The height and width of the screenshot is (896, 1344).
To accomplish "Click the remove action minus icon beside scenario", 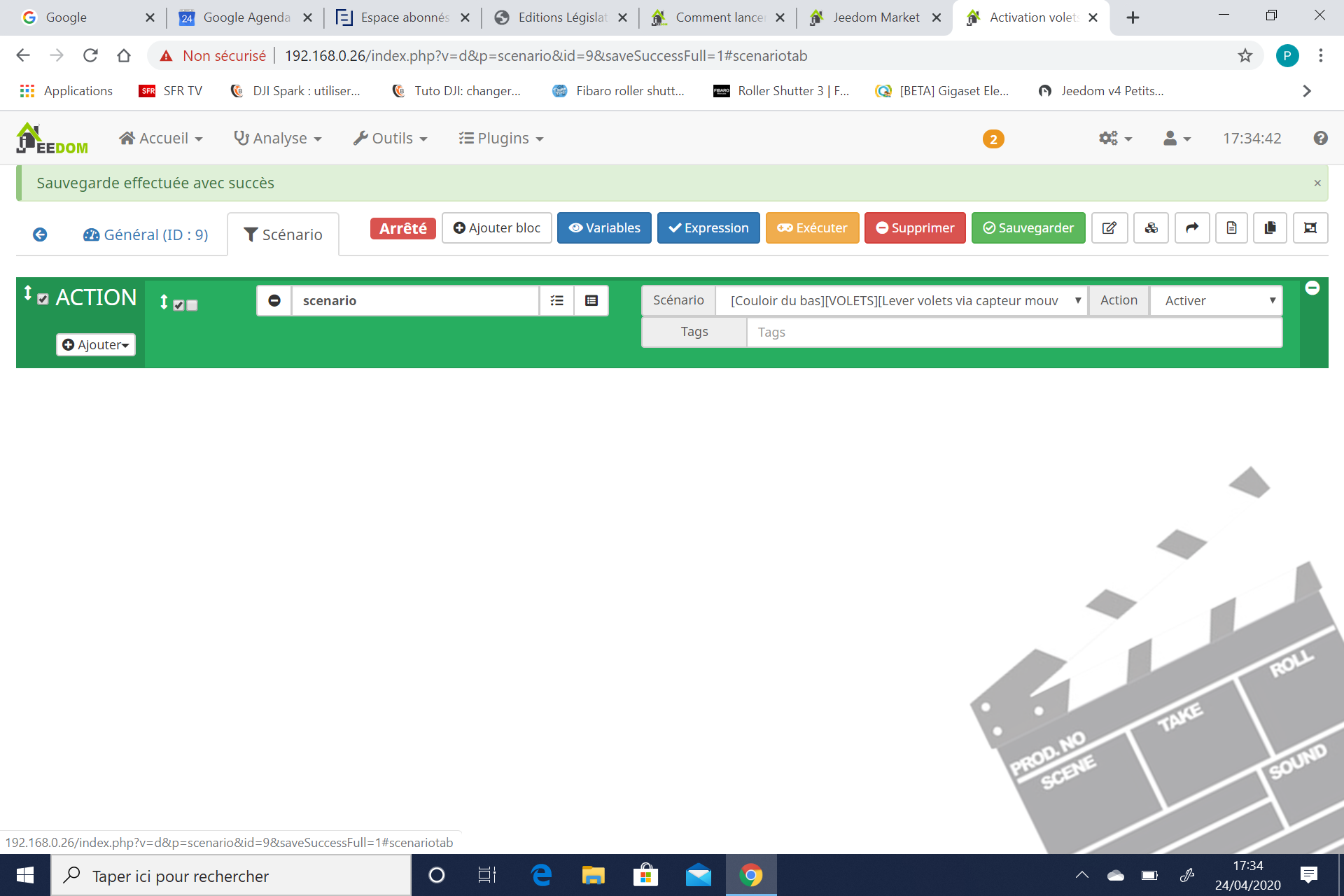I will 274,300.
